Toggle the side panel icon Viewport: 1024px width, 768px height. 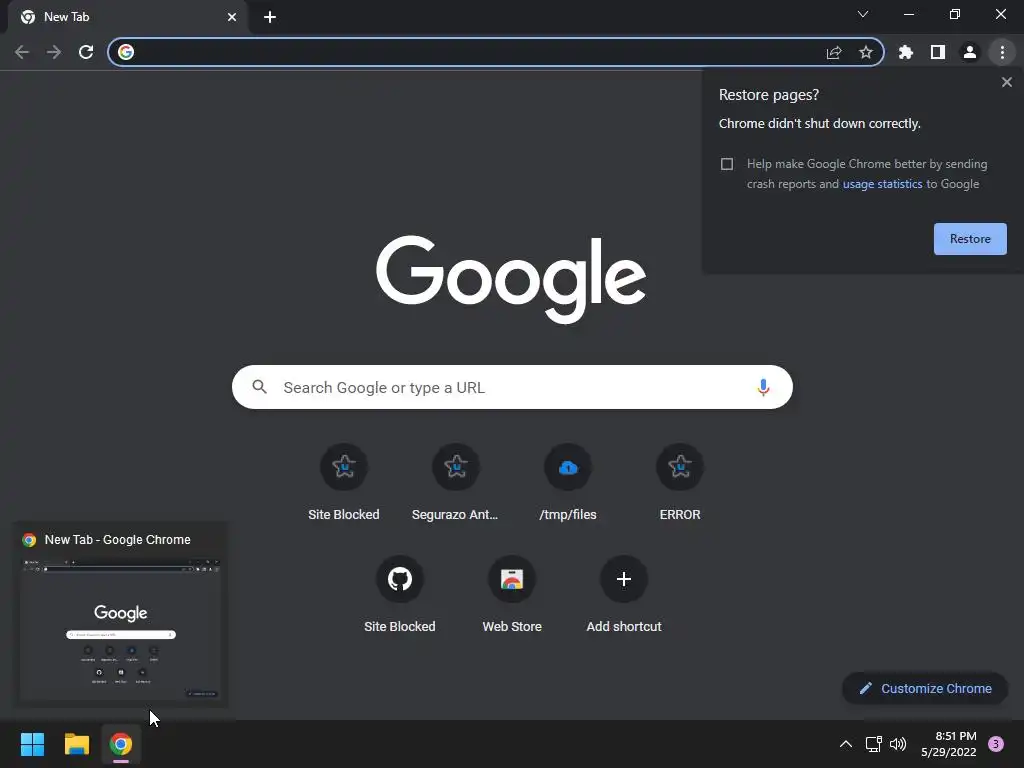938,52
